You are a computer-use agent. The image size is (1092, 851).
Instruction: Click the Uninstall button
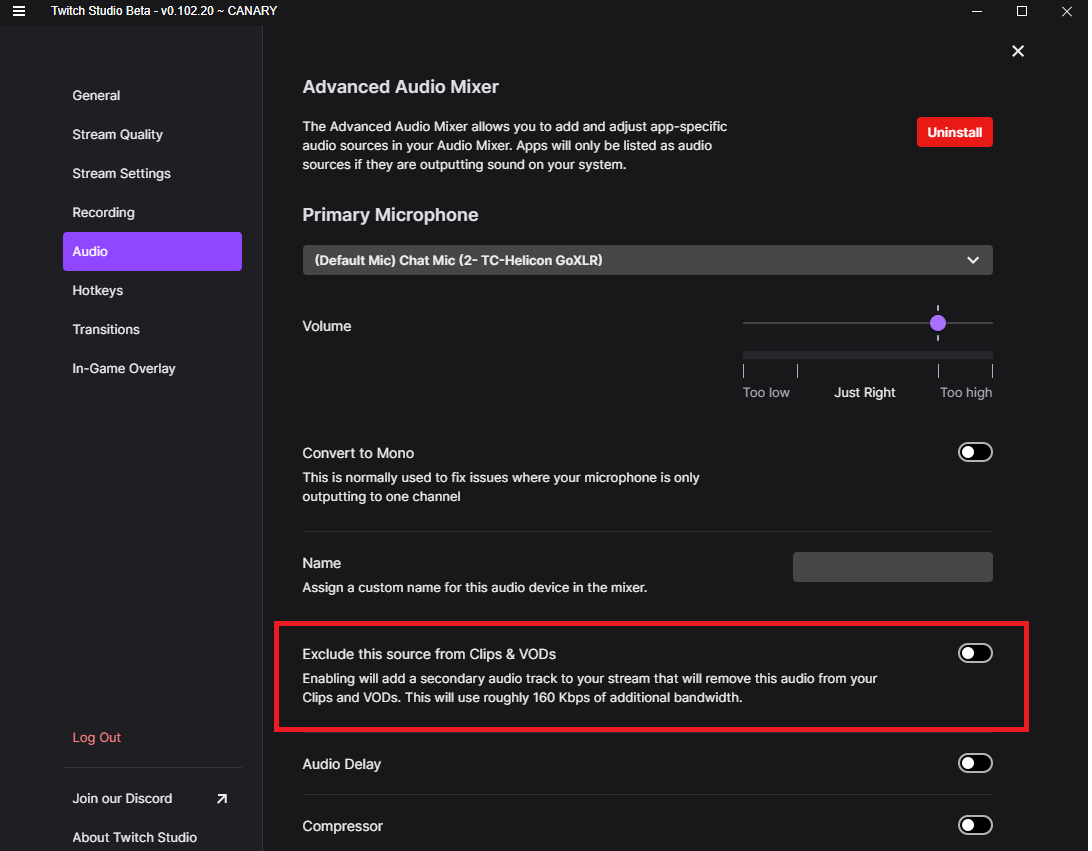click(x=954, y=131)
